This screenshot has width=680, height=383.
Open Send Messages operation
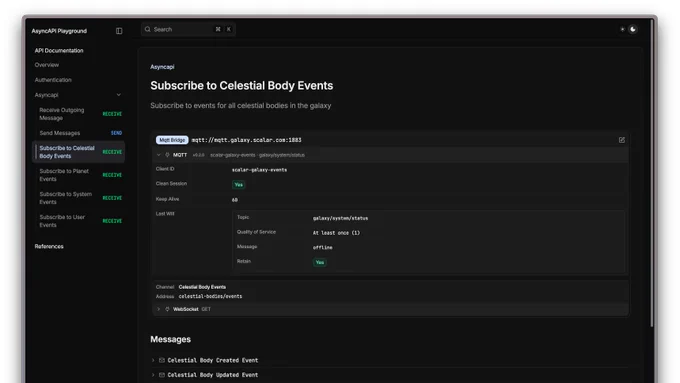(79, 133)
